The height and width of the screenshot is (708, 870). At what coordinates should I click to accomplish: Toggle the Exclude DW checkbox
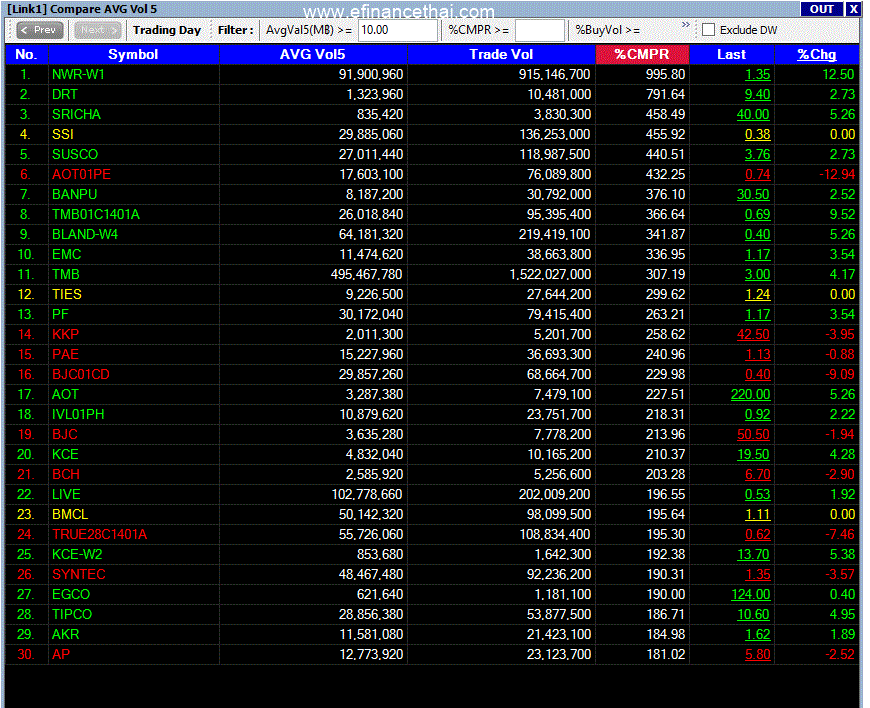[708, 30]
